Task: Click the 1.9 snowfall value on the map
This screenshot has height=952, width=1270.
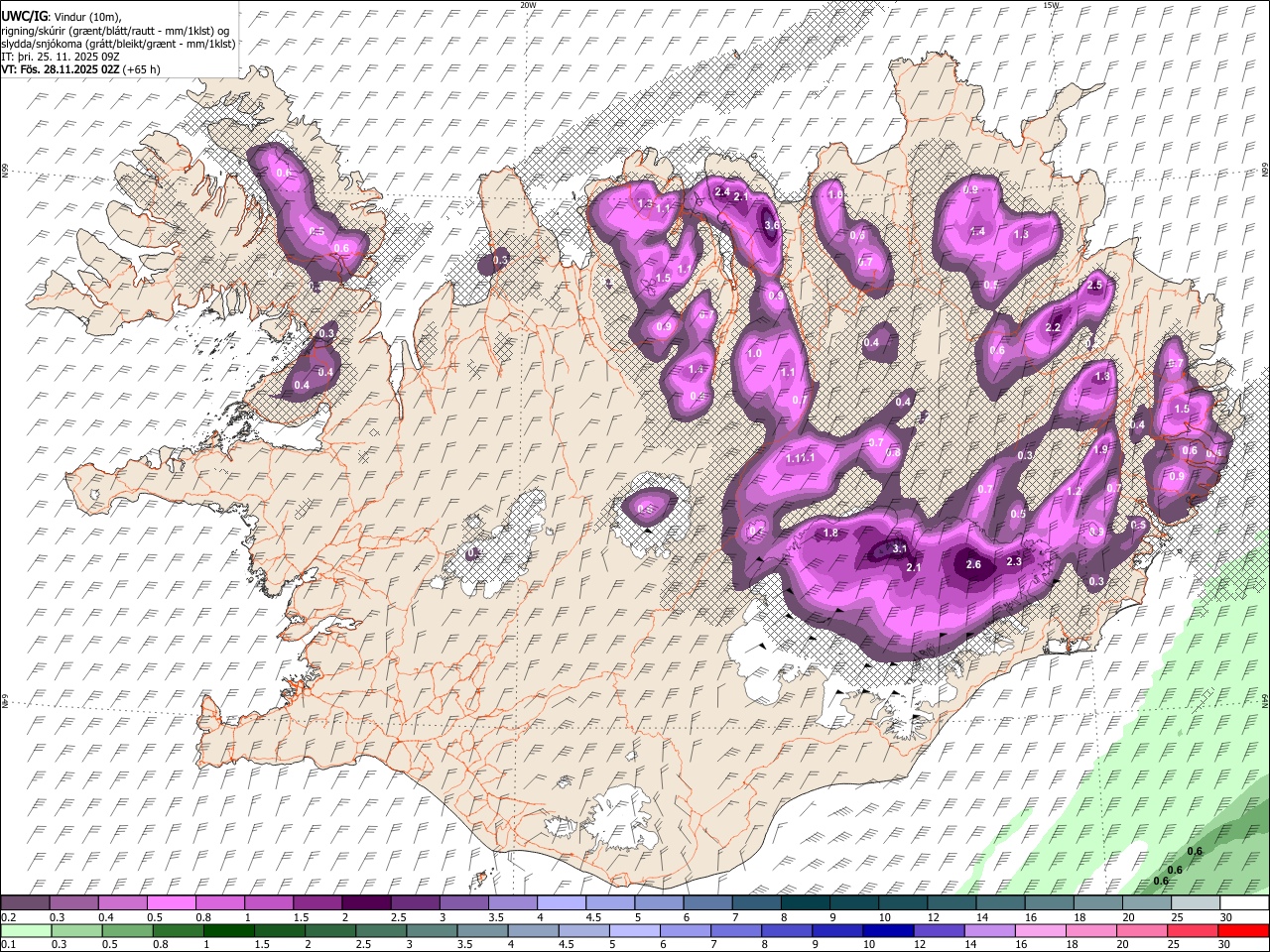Action: [1100, 449]
